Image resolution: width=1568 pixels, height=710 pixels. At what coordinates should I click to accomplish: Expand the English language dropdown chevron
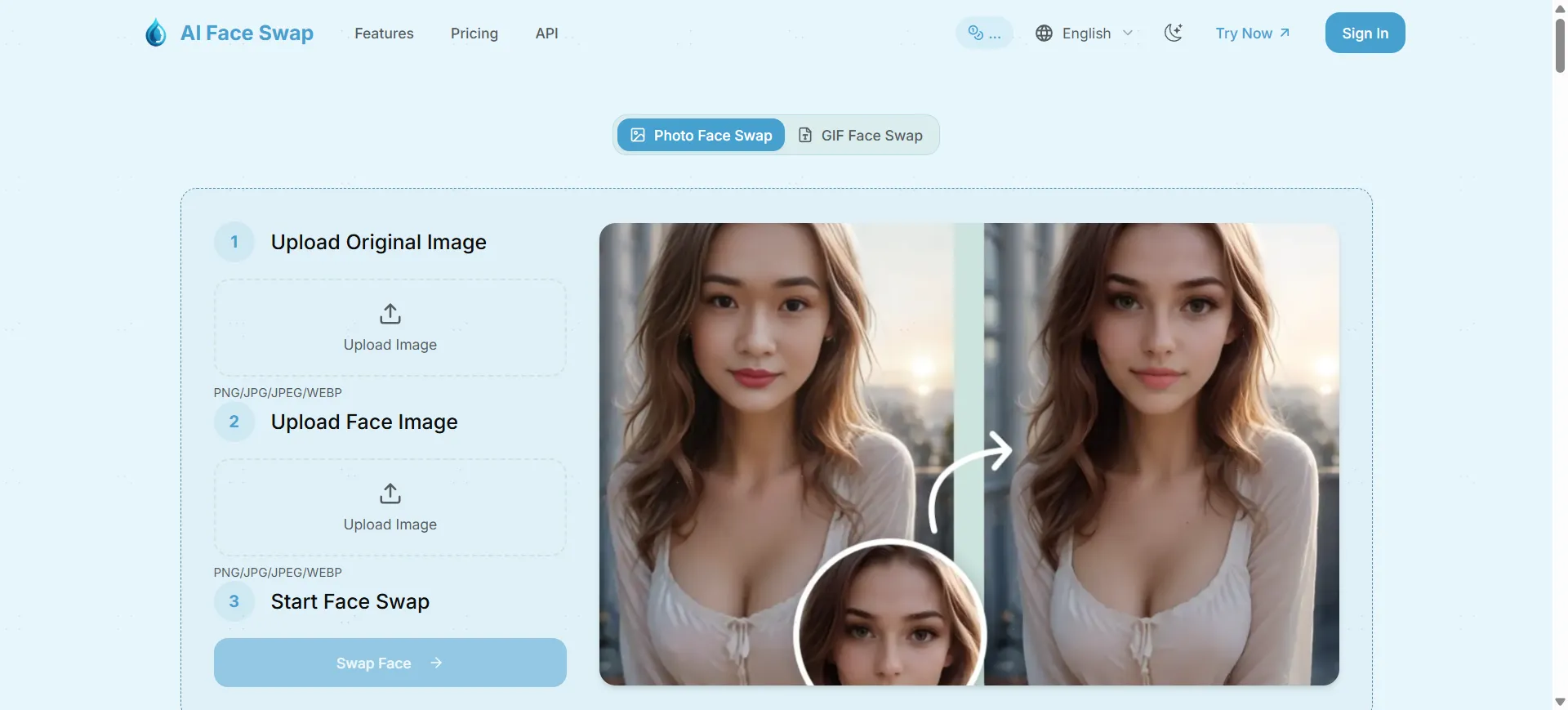click(x=1128, y=33)
